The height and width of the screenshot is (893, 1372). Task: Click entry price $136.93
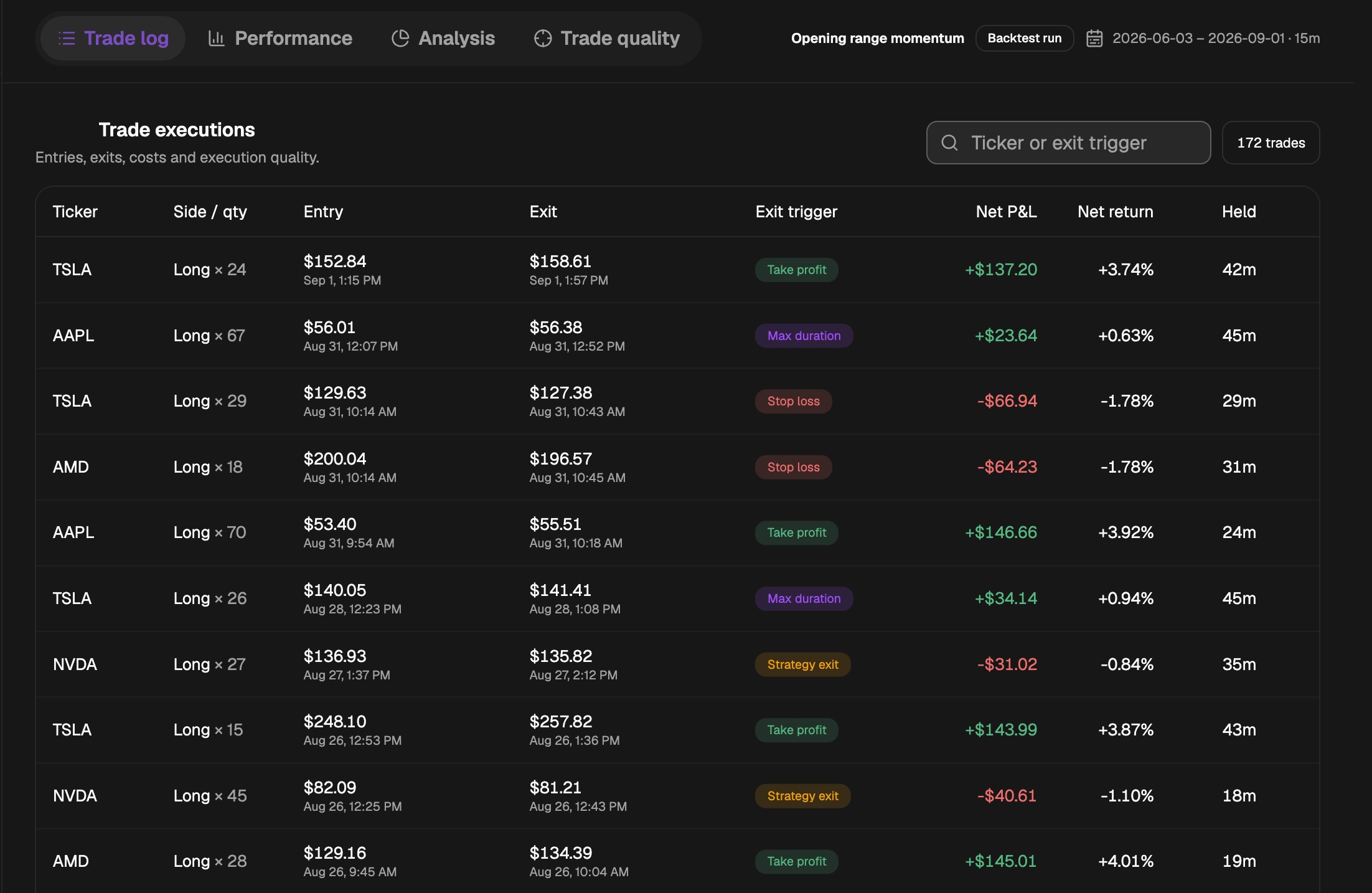click(335, 656)
